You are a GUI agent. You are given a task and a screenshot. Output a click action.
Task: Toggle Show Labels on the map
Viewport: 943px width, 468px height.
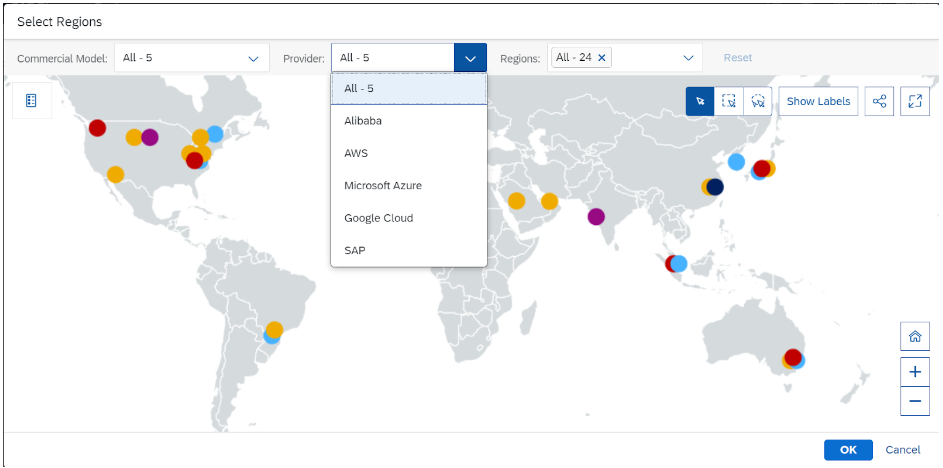tap(818, 101)
